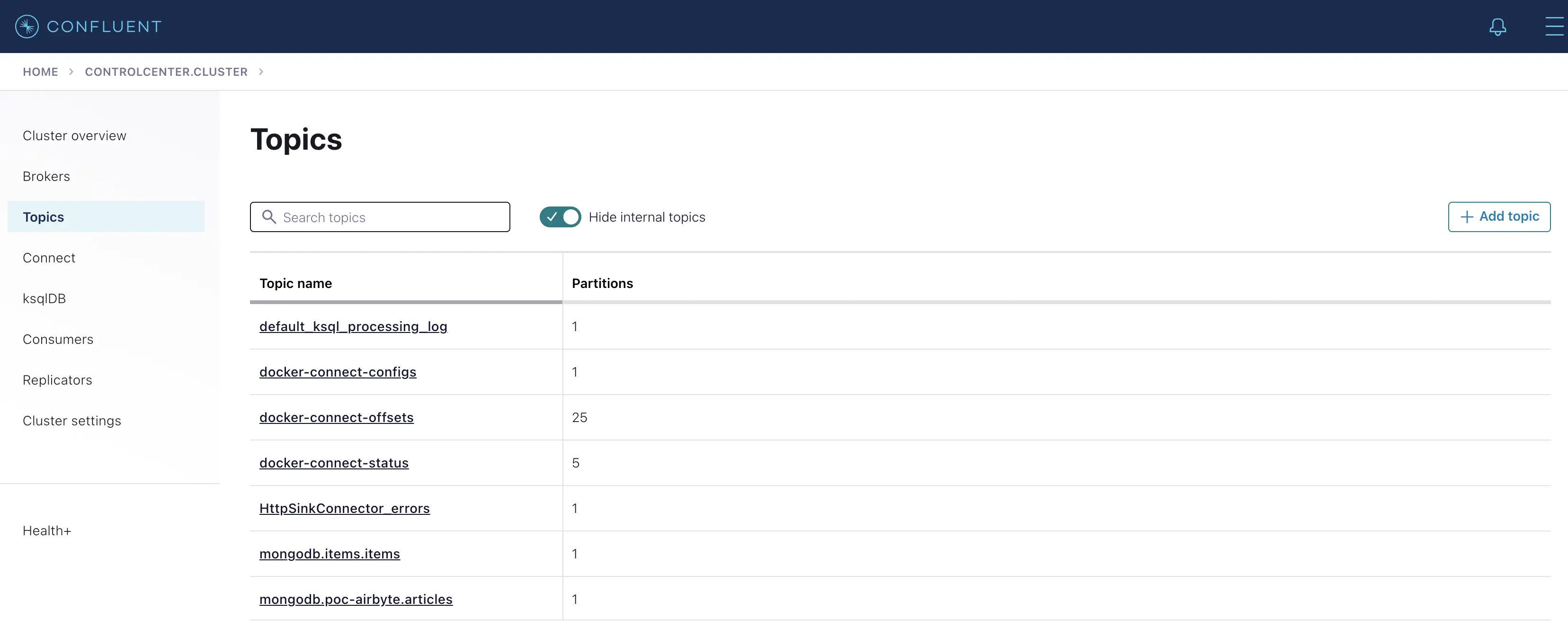The height and width of the screenshot is (629, 1568).
Task: Sort by Topic name column header
Action: 296,283
